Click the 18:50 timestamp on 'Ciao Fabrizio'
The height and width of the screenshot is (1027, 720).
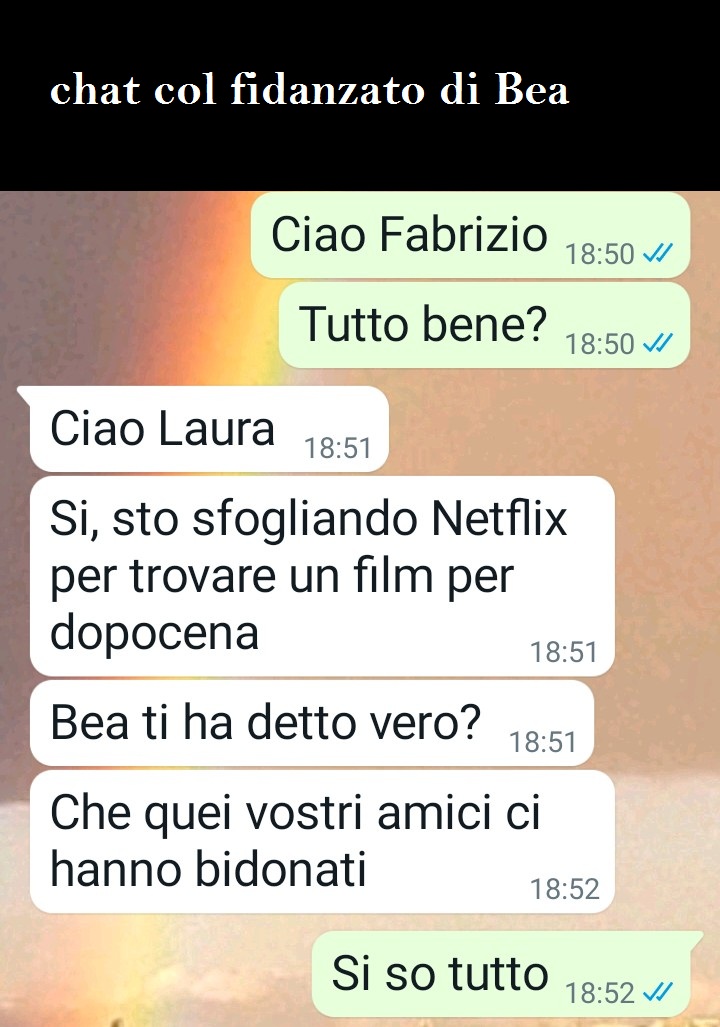(x=599, y=253)
